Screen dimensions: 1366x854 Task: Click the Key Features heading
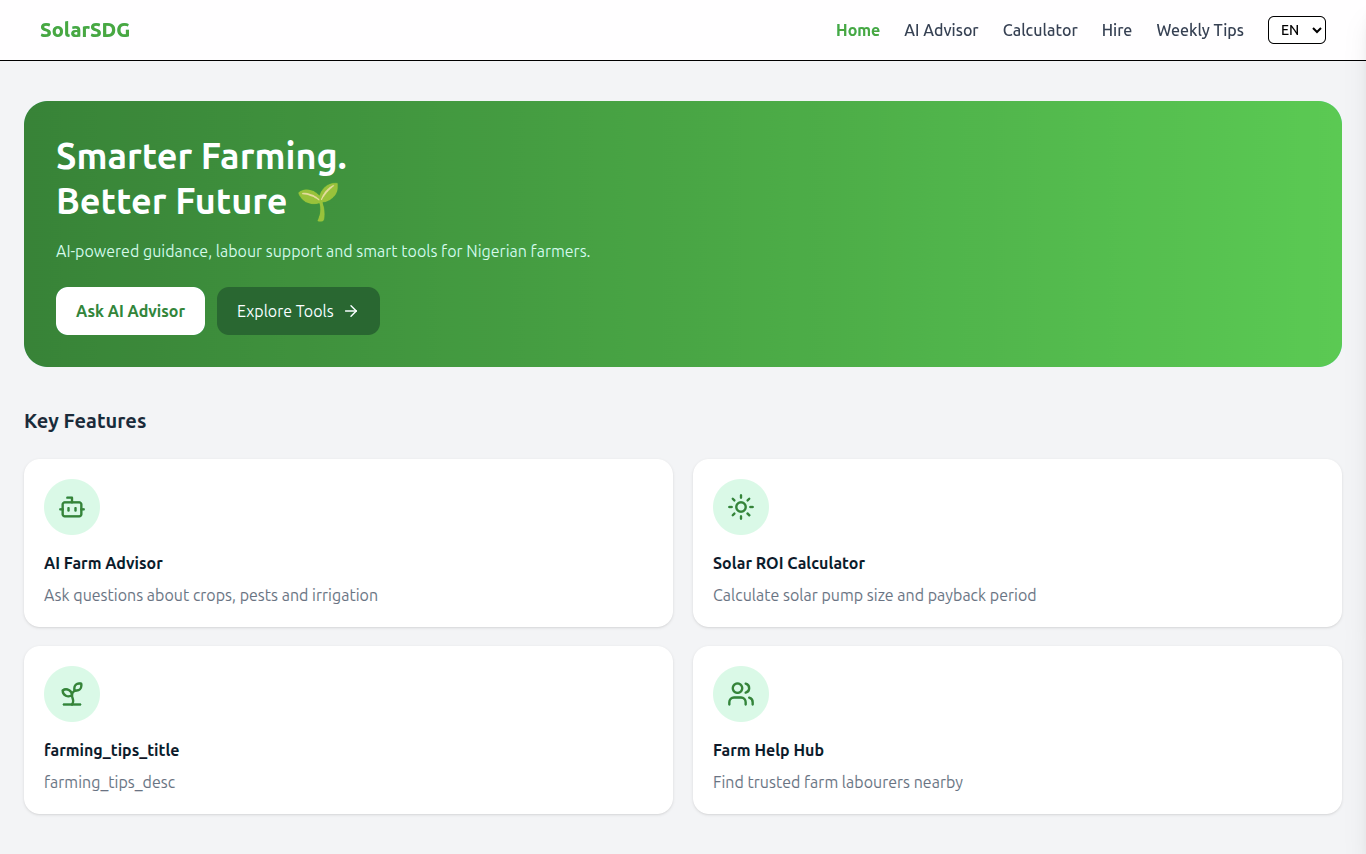(85, 421)
